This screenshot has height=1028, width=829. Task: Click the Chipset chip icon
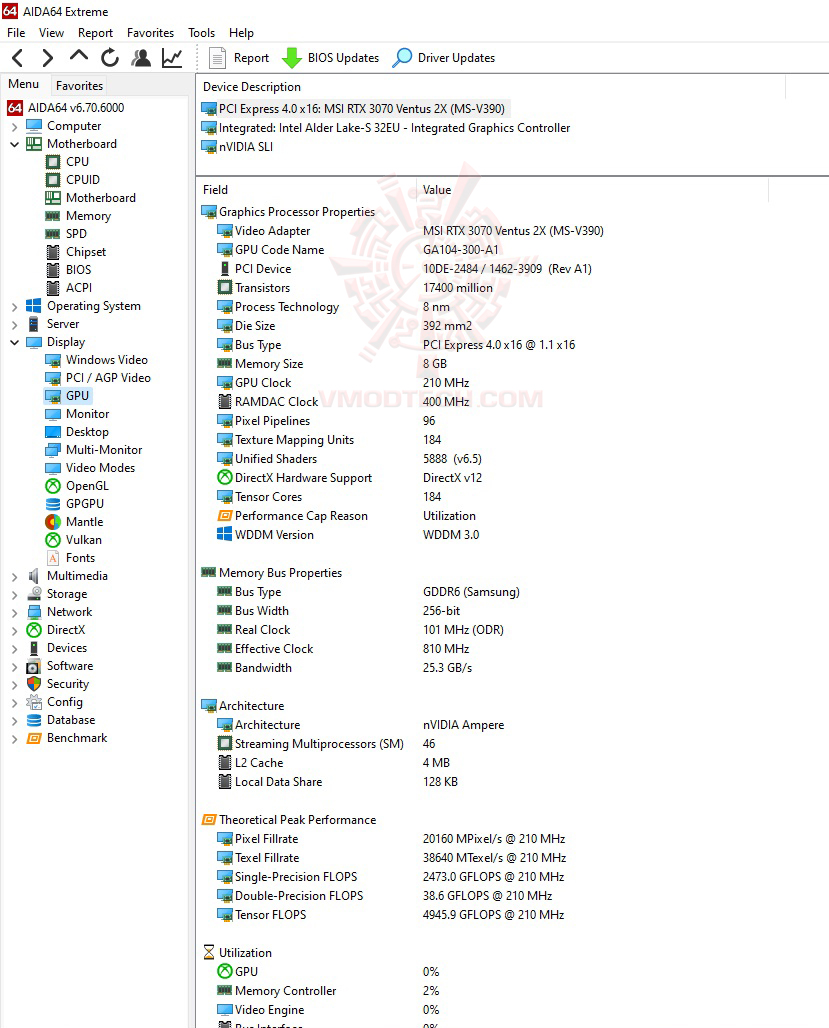click(53, 252)
